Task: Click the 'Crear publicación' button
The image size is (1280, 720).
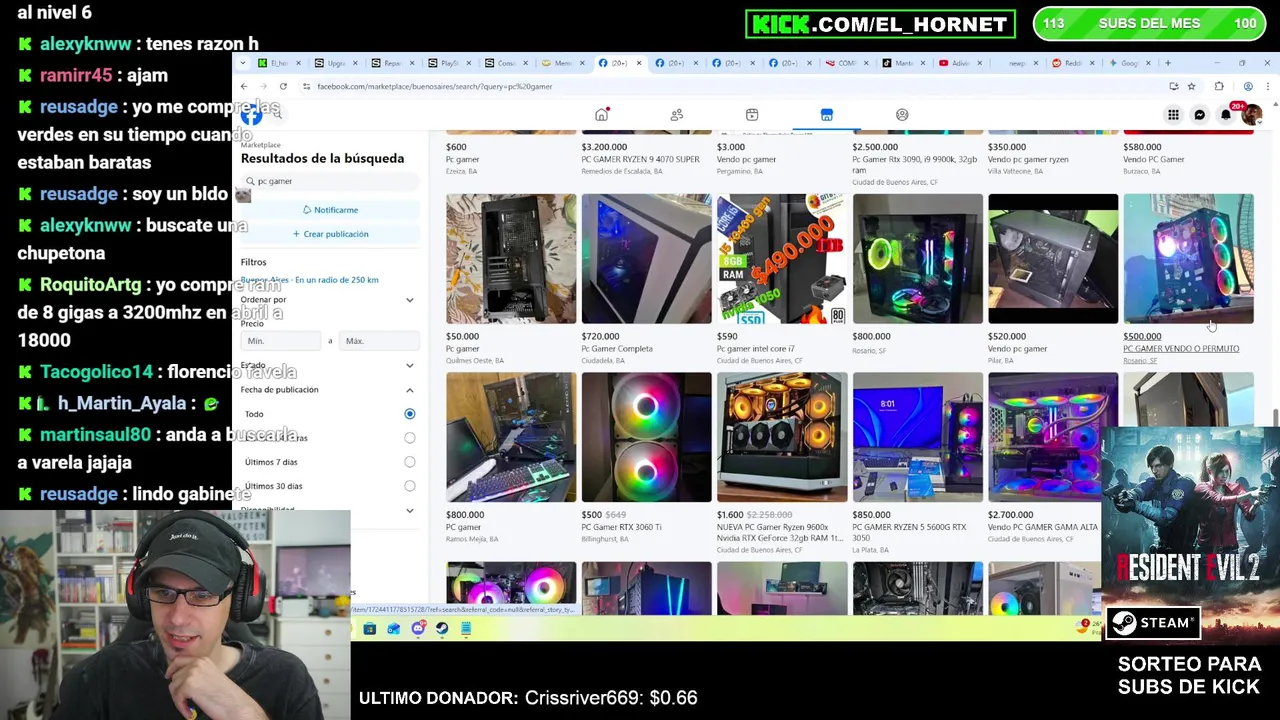Action: pyautogui.click(x=330, y=234)
